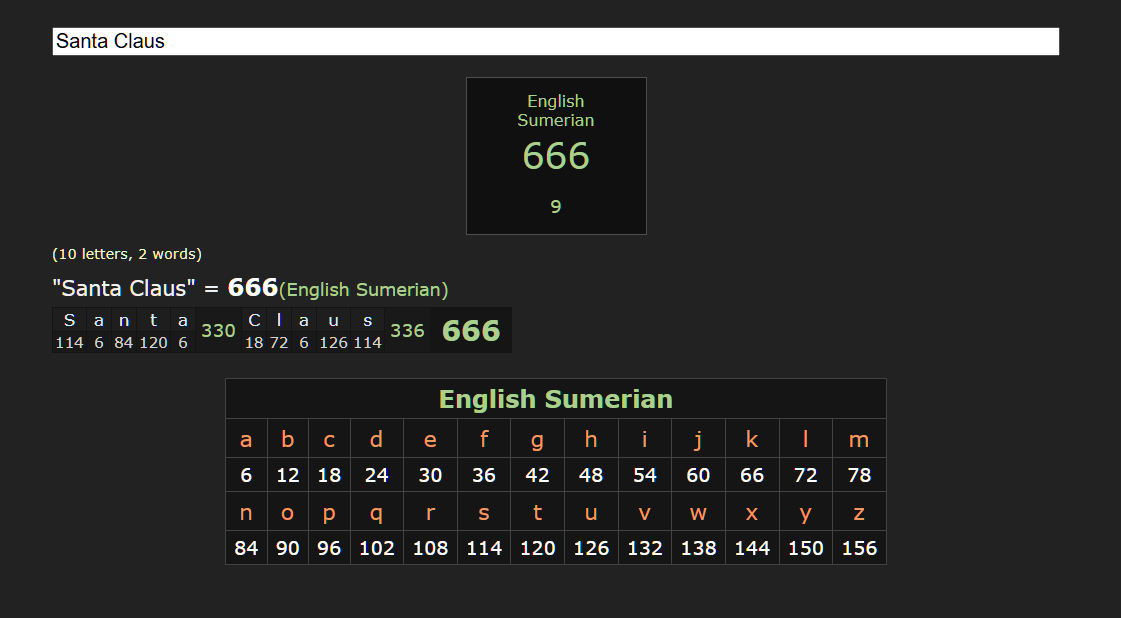The height and width of the screenshot is (618, 1121).
Task: Click letter h in the cipher chart
Action: [x=591, y=438]
